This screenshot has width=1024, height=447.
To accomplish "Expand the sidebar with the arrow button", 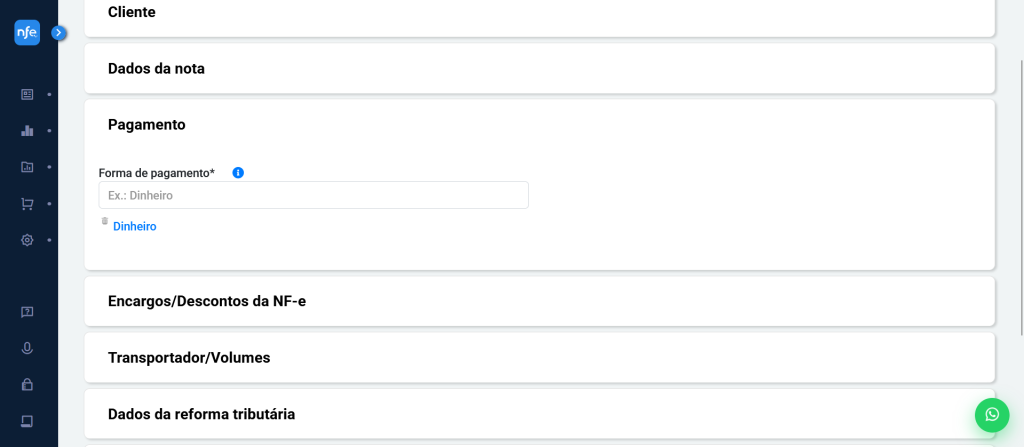I will pyautogui.click(x=58, y=33).
